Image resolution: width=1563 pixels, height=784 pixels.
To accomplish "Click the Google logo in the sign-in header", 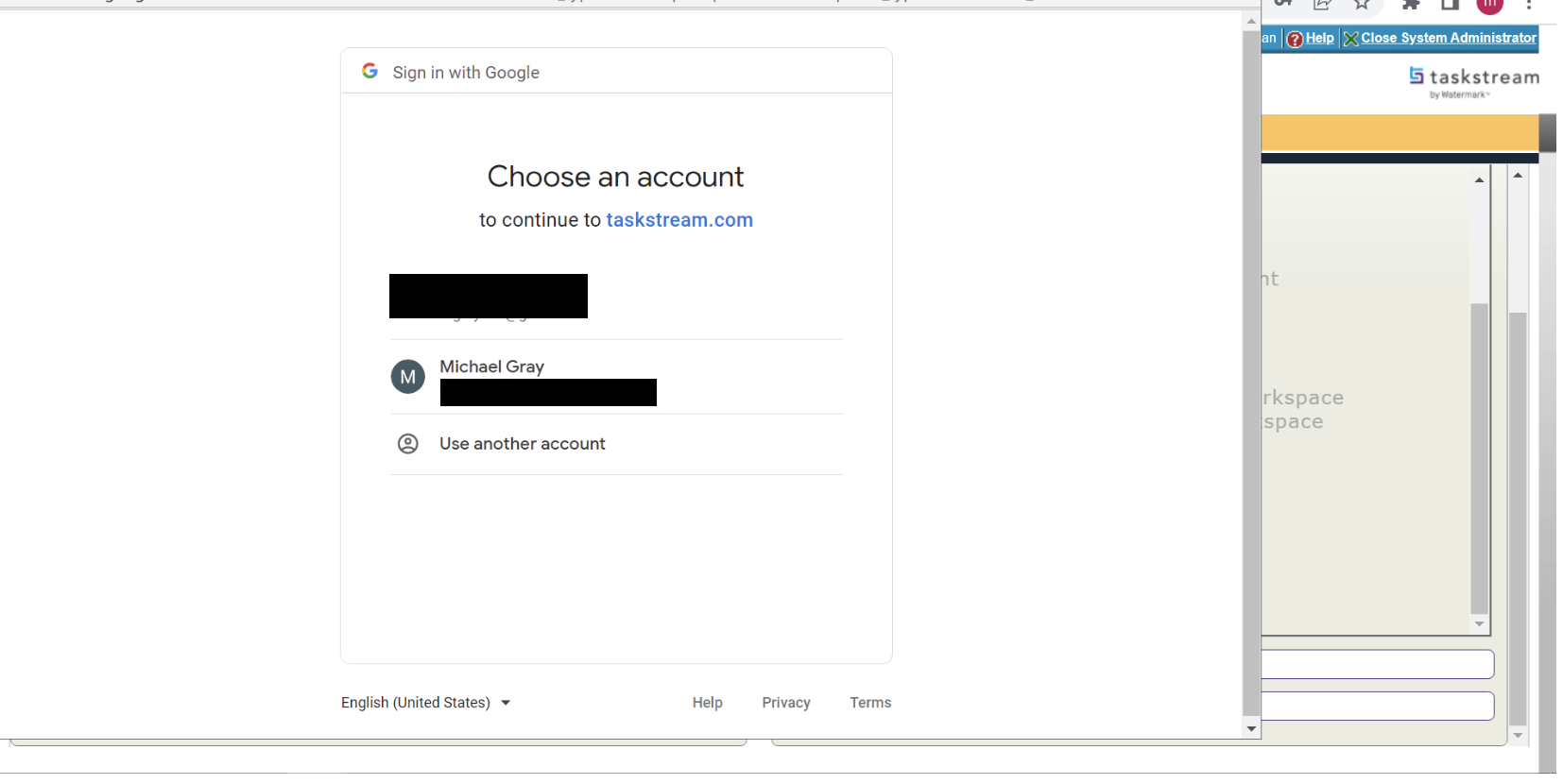I will point(369,72).
